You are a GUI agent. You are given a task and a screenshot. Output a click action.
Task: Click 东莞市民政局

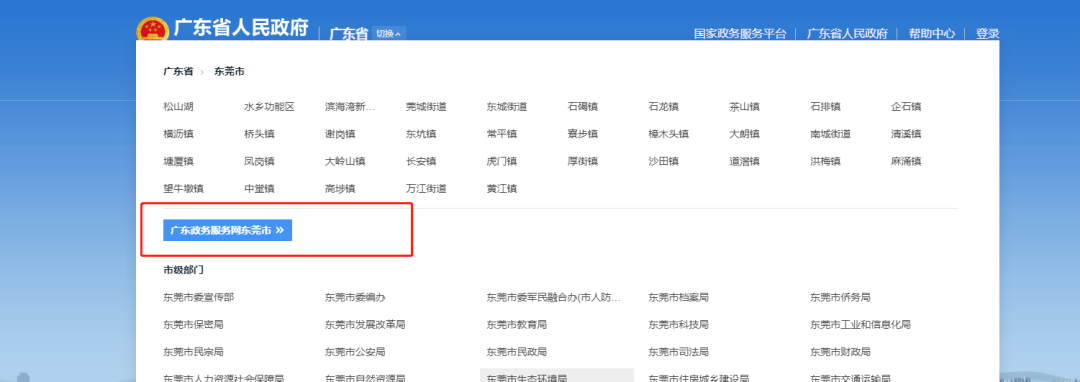(x=517, y=352)
